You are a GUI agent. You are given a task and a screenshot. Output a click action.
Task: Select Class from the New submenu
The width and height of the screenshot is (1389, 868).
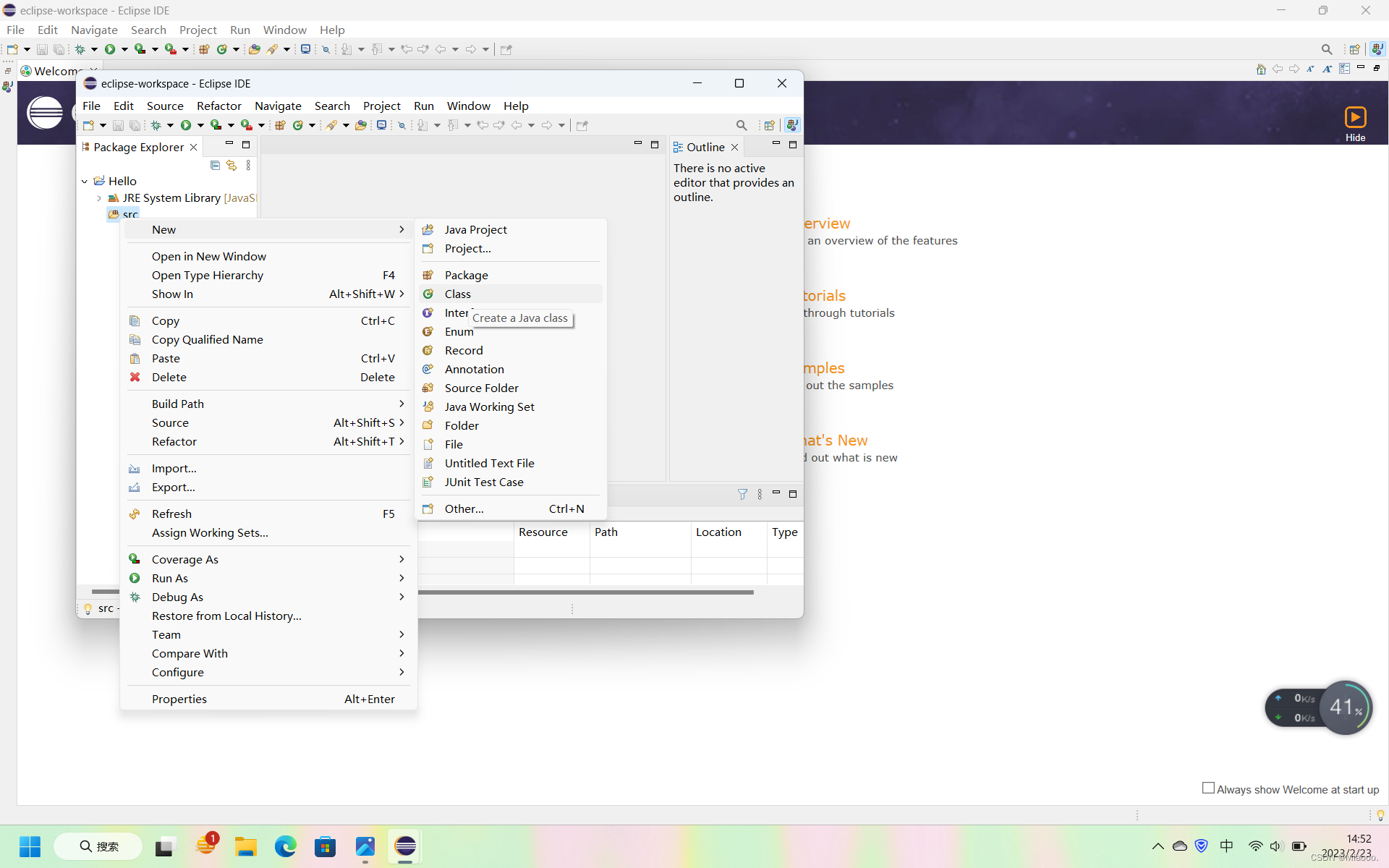click(x=458, y=294)
